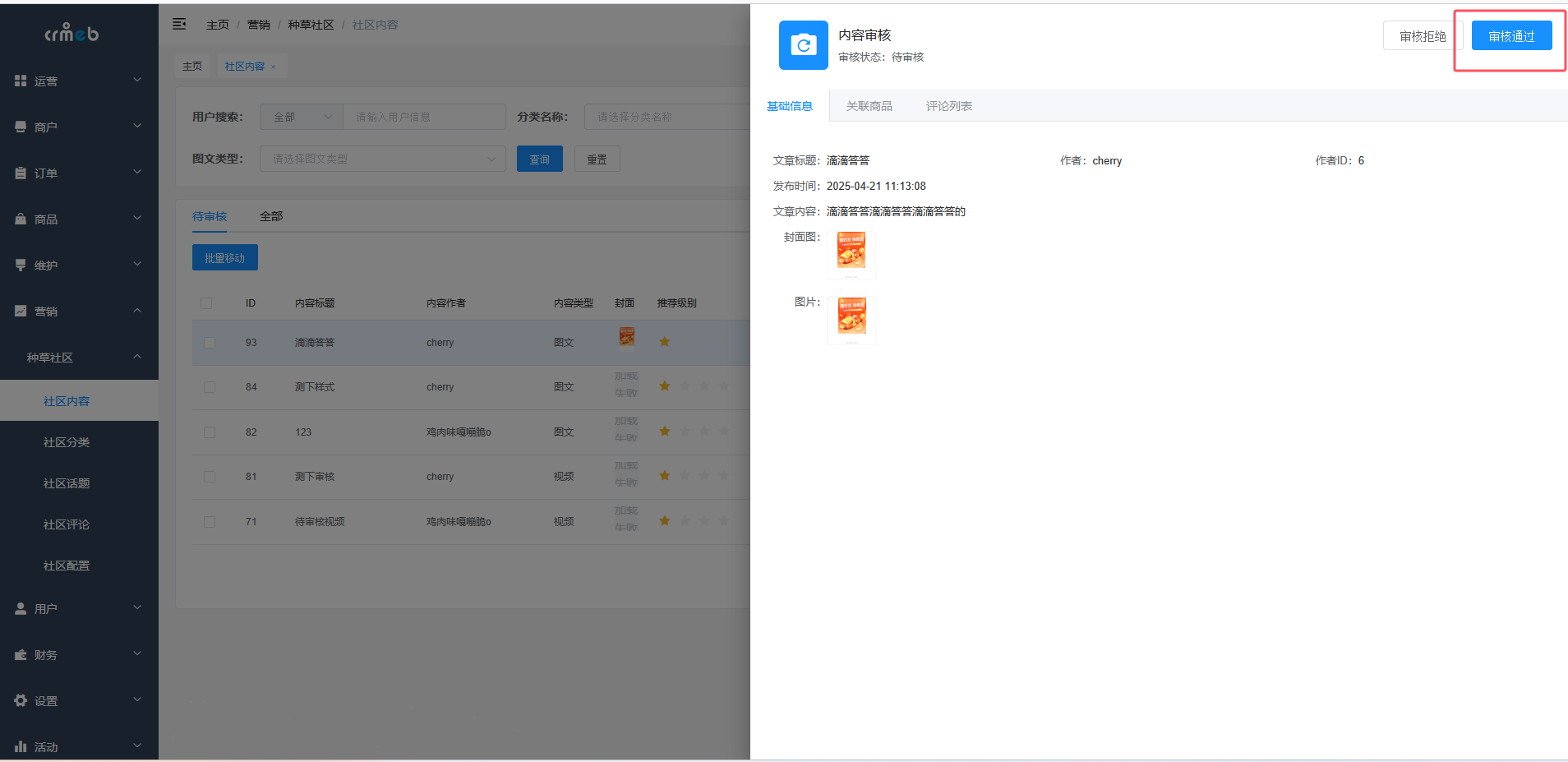Click the 审核拒绝 button
The height and width of the screenshot is (762, 1568).
(x=1423, y=36)
